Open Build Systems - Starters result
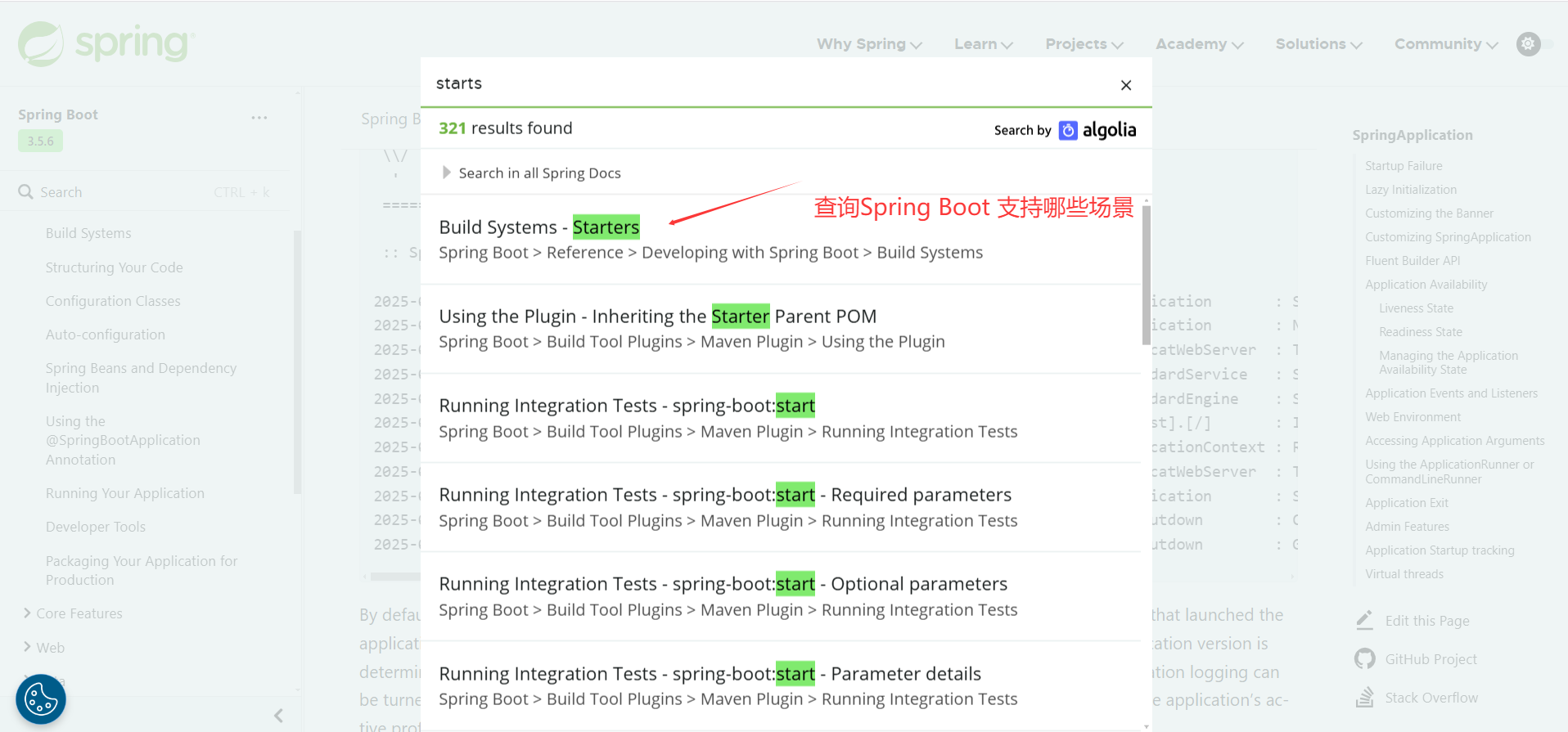Viewport: 1568px width, 732px height. tap(781, 240)
